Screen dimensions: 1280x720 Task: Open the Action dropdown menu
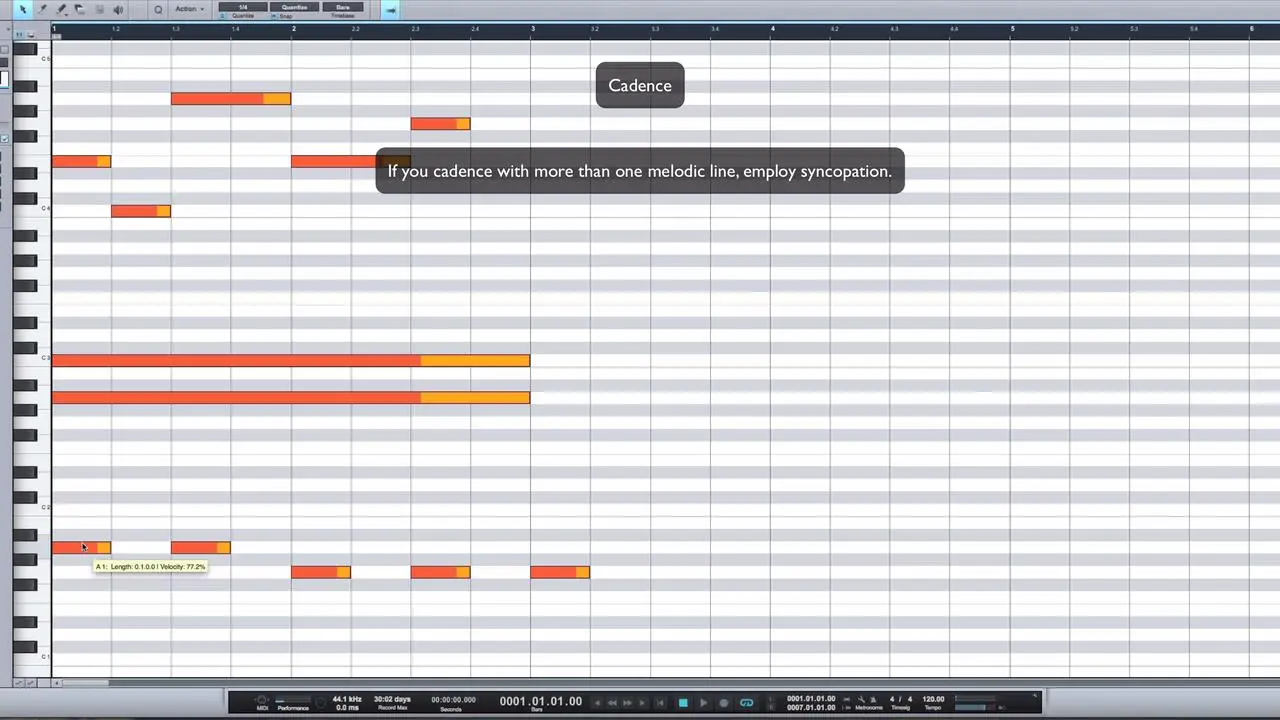[x=189, y=9]
